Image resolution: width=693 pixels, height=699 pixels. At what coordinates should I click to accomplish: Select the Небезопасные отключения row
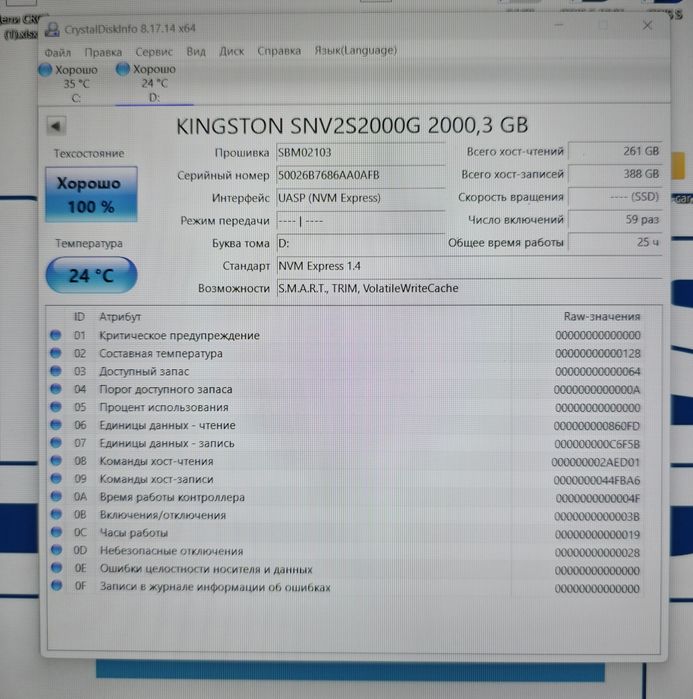click(346, 551)
